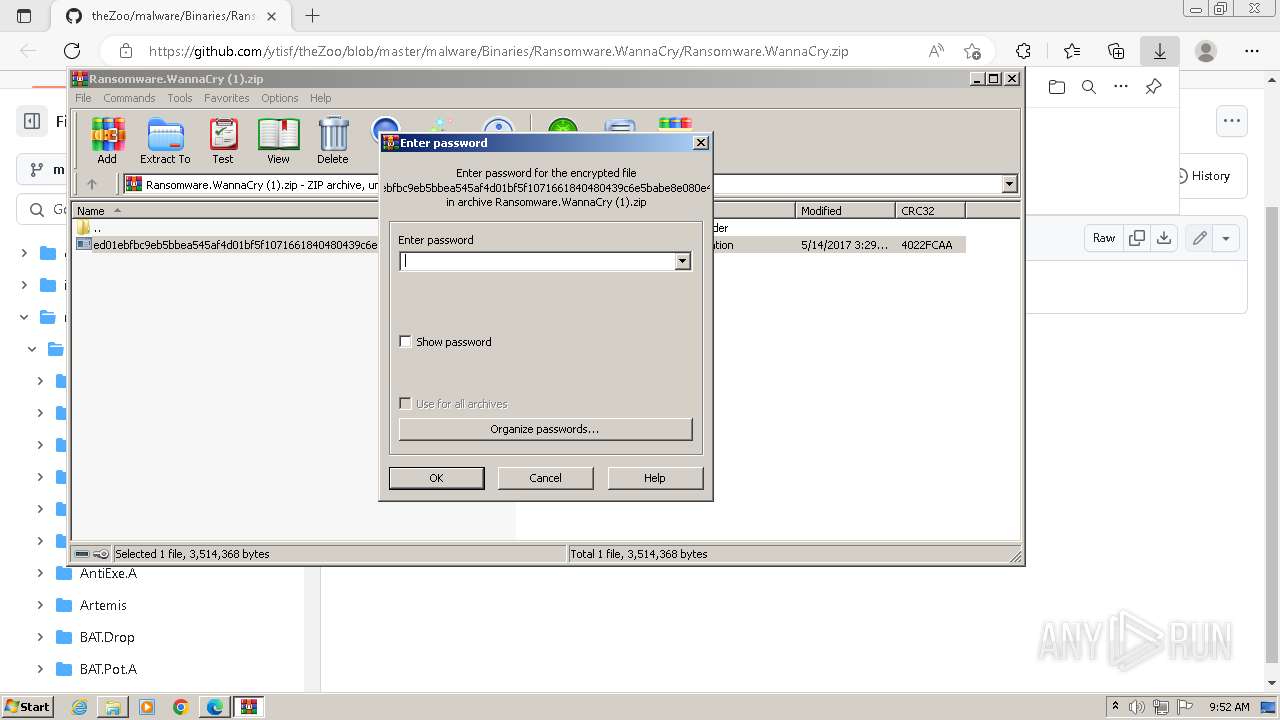Click Cancel in password dialog
1280x720 pixels.
pyautogui.click(x=545, y=478)
